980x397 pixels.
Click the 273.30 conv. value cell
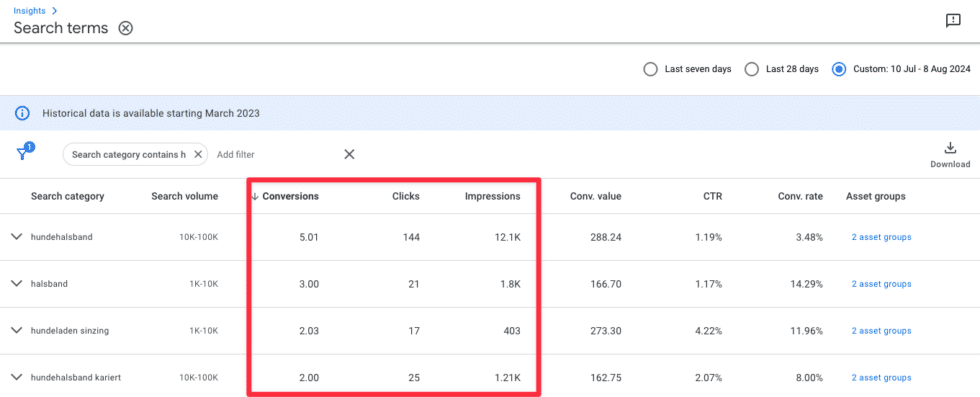click(606, 331)
